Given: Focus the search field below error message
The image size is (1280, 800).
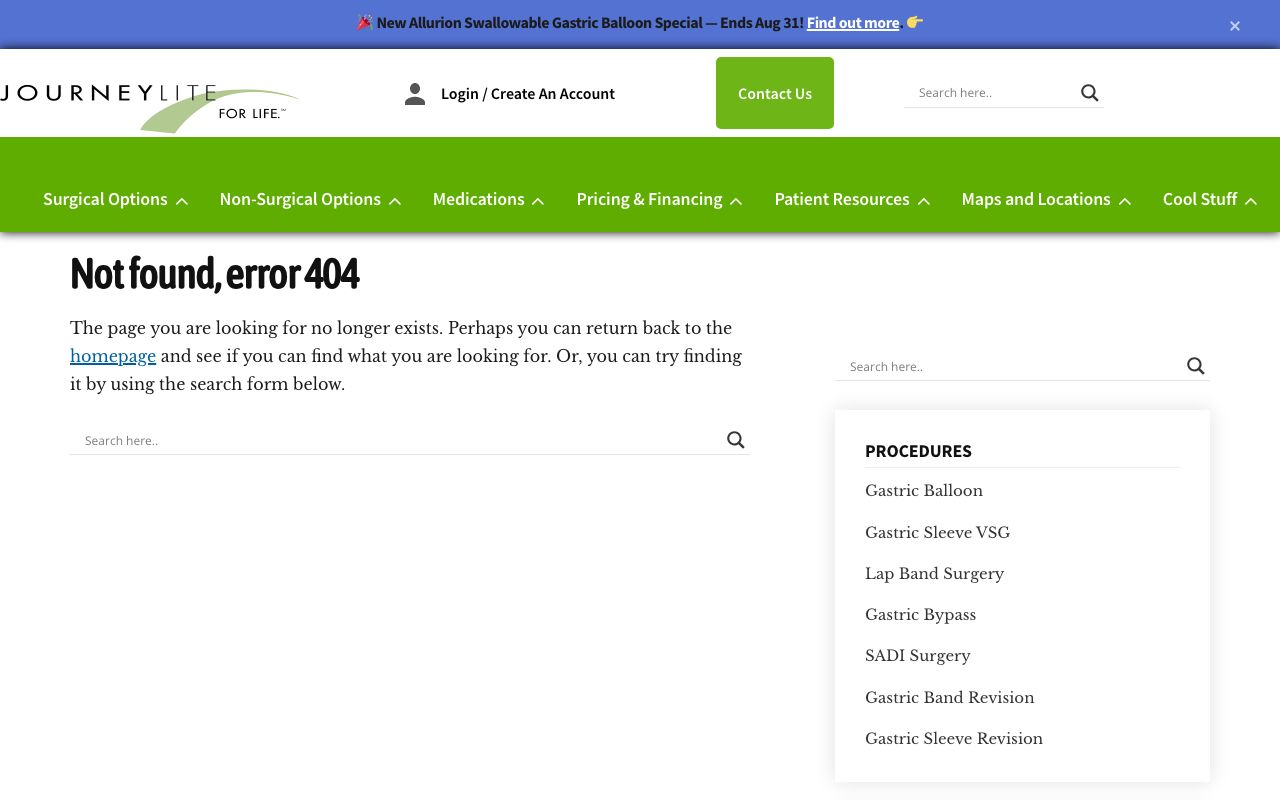Looking at the screenshot, I should click(400, 440).
